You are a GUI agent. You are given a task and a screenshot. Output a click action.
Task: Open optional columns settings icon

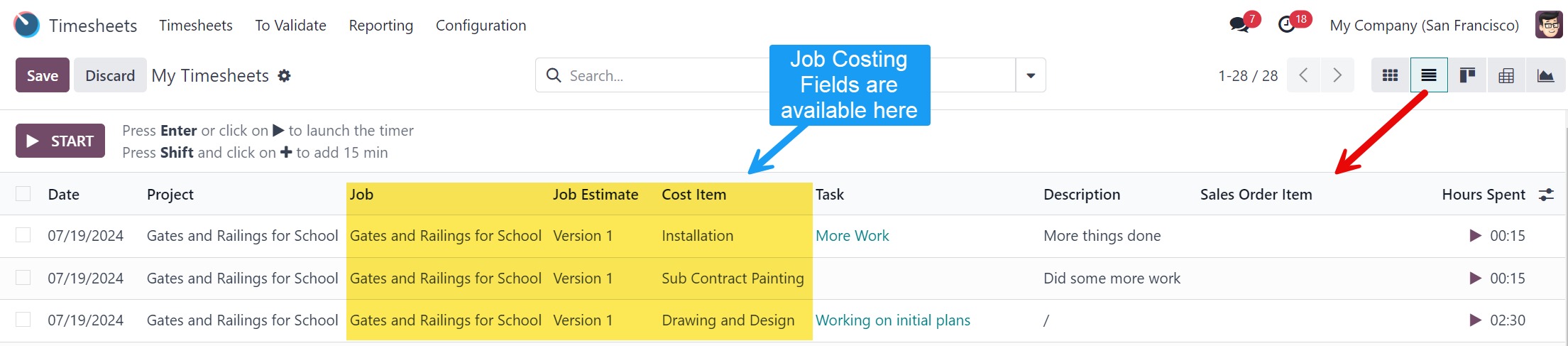tap(1546, 195)
